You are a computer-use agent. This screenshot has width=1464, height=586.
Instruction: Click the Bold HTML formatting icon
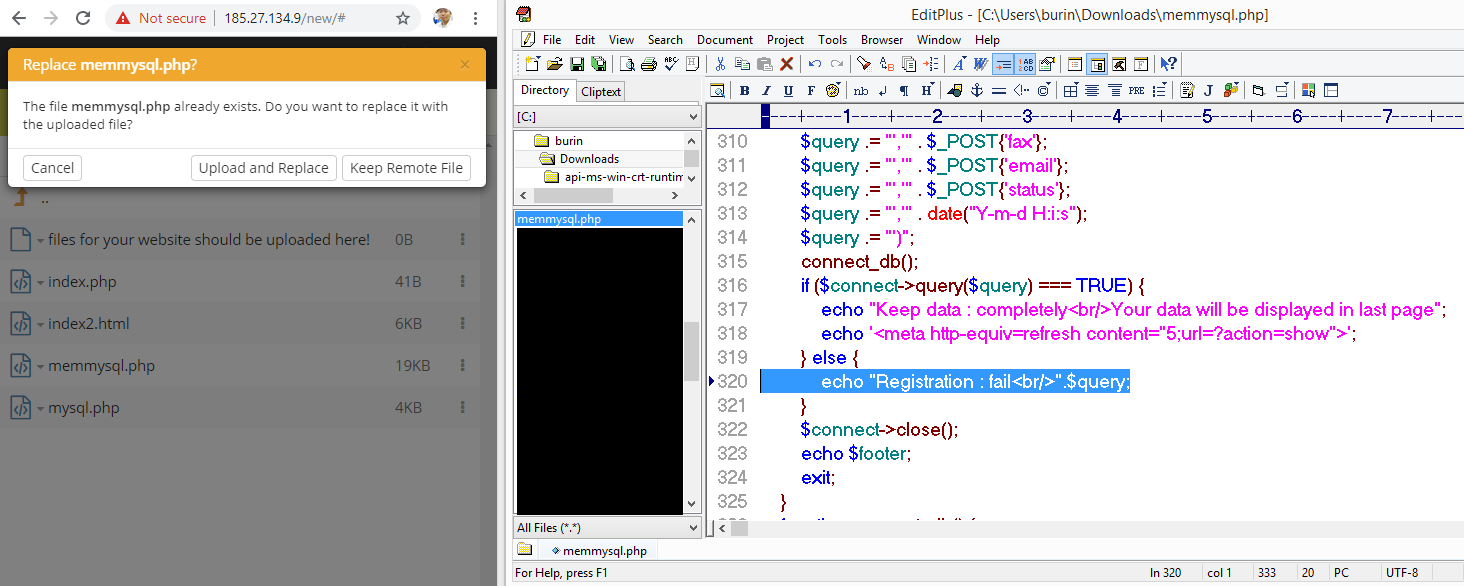point(744,91)
